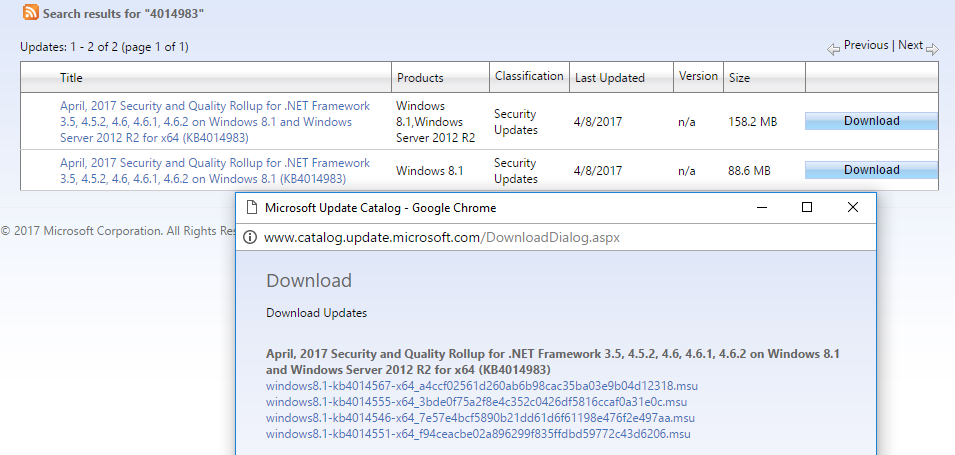Click the RSS feed icon beside Search results

(31, 12)
